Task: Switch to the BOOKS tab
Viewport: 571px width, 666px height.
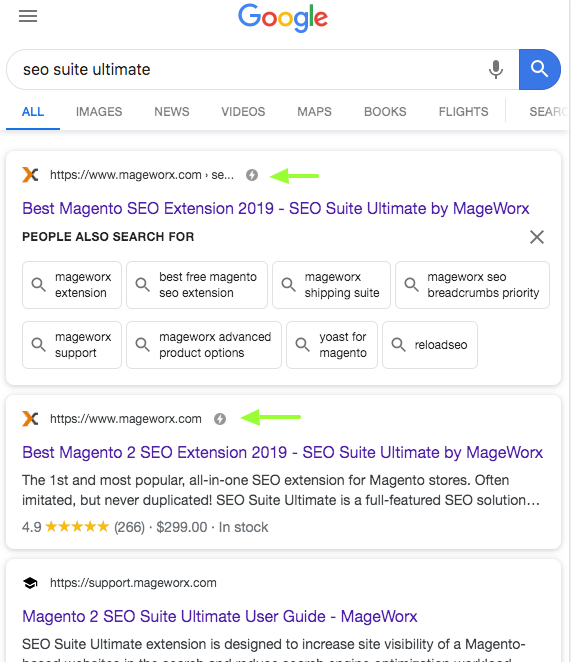Action: point(385,112)
